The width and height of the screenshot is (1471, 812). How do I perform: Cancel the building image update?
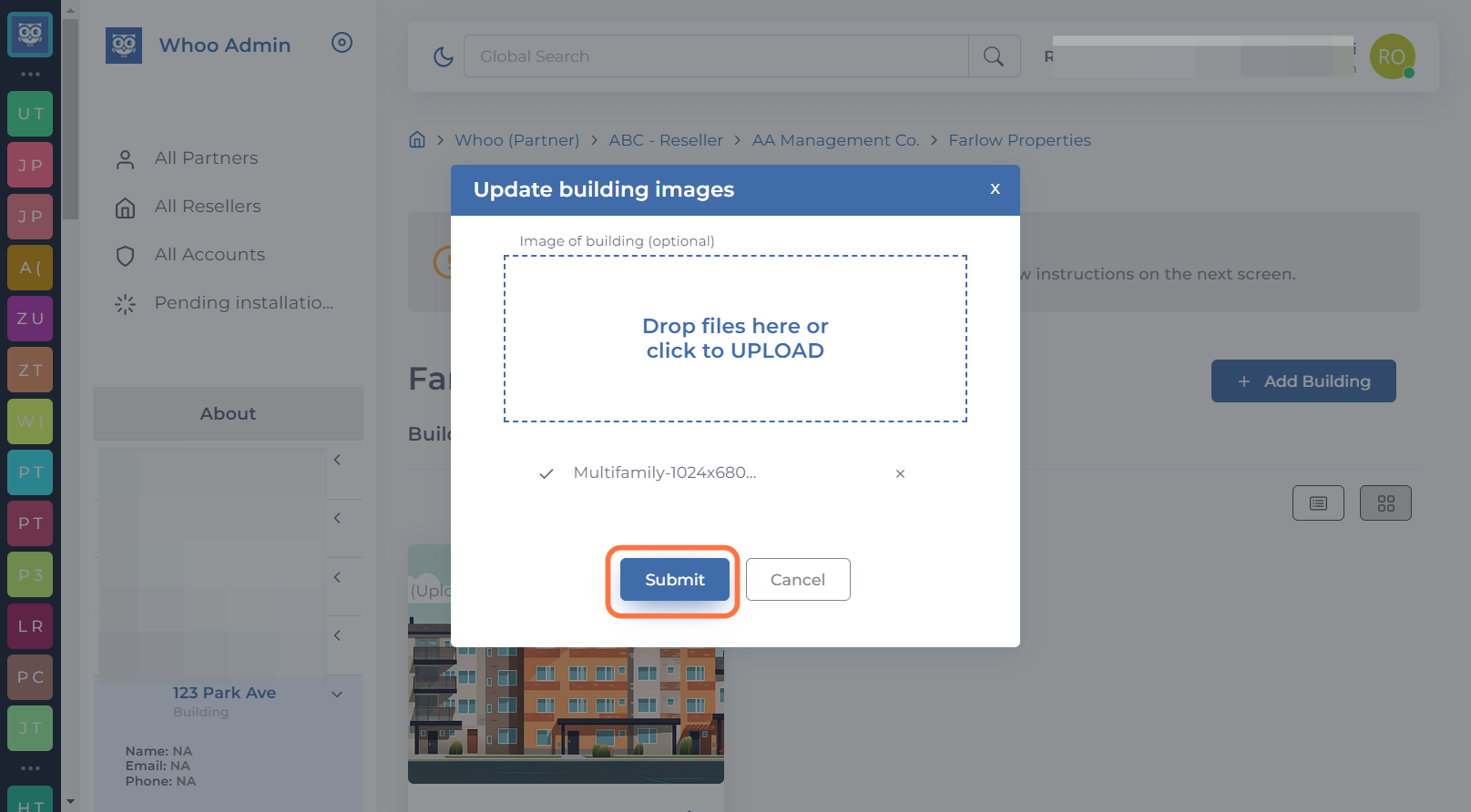click(x=798, y=580)
